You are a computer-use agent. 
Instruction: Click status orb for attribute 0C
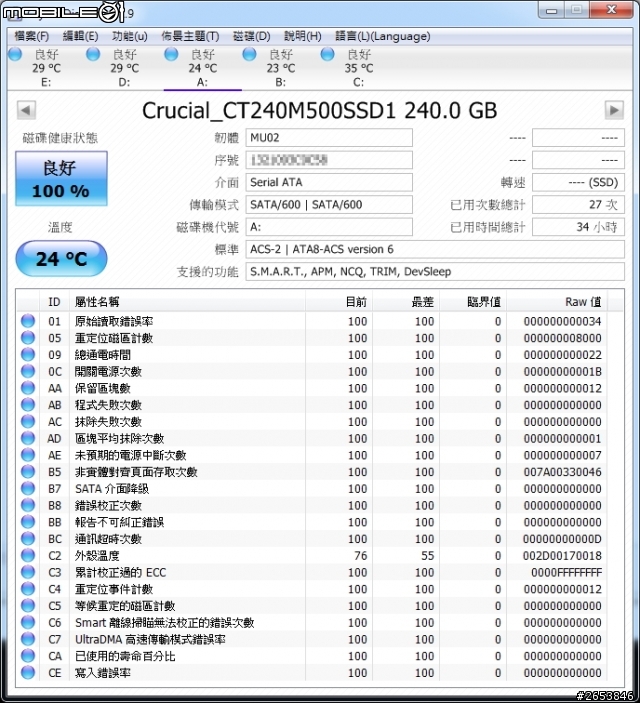click(28, 371)
